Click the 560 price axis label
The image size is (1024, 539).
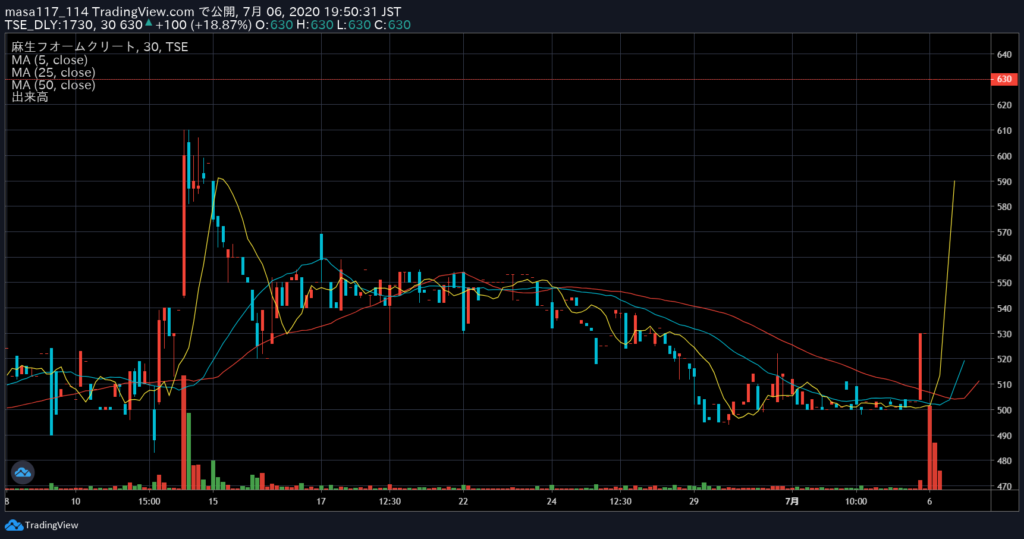pos(1004,257)
